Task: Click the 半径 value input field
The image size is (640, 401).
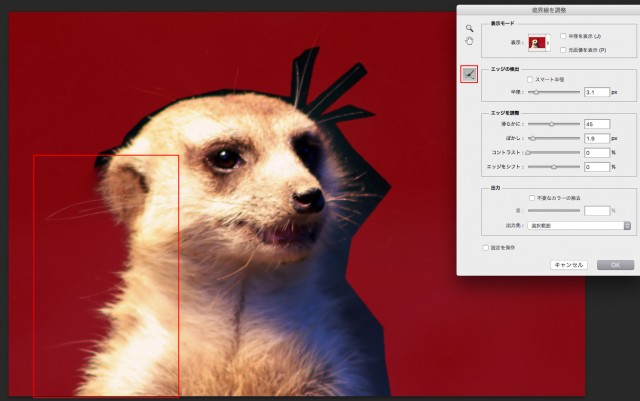Action: coord(596,92)
